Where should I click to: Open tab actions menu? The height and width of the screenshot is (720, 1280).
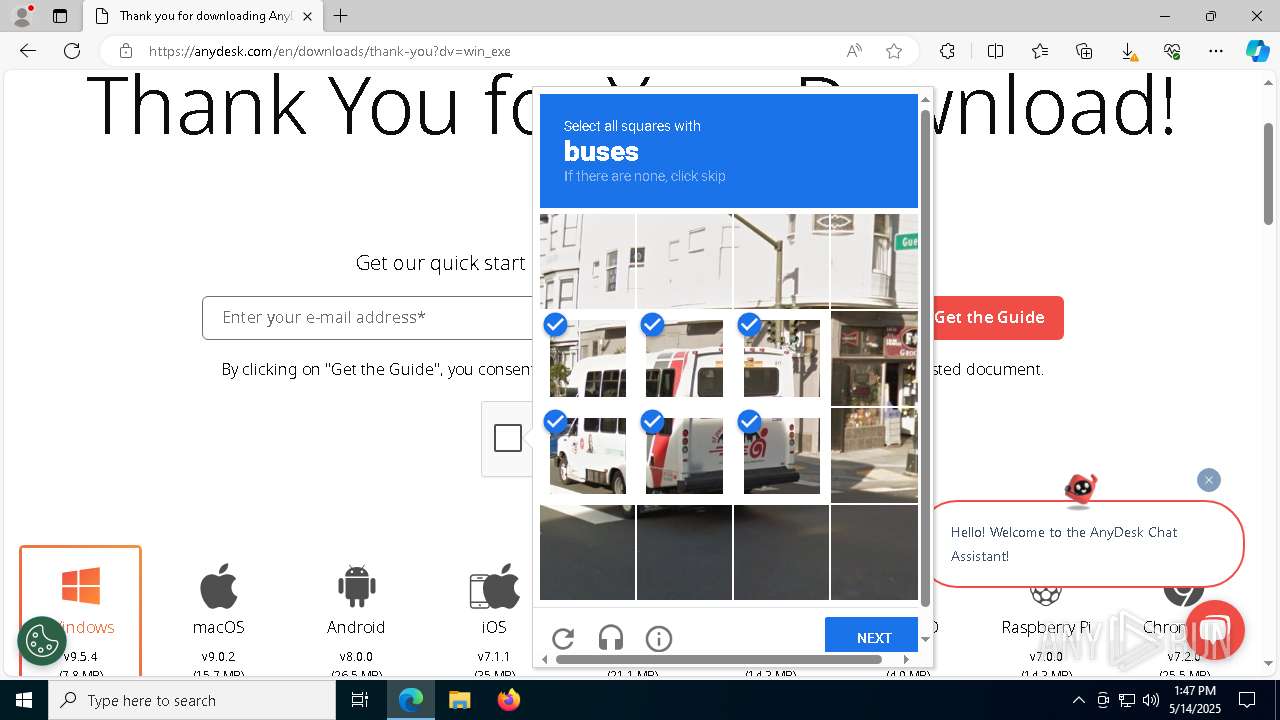coord(60,16)
